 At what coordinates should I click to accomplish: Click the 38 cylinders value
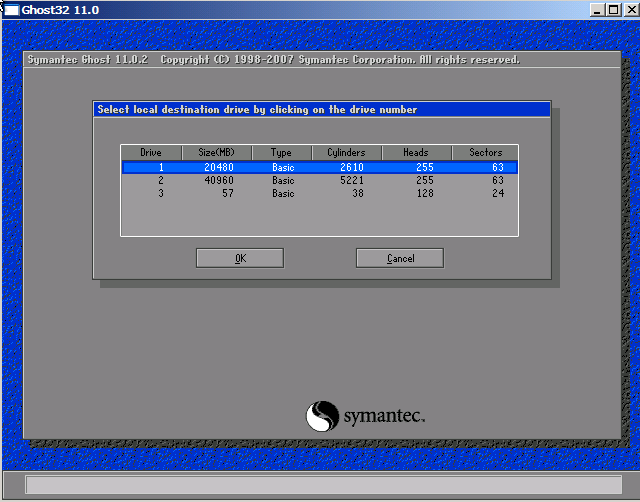pyautogui.click(x=358, y=193)
